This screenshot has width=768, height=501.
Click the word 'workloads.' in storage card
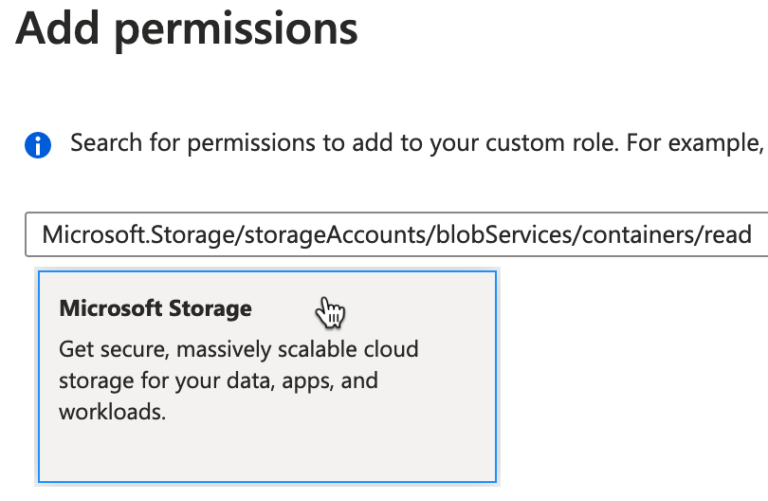112,412
